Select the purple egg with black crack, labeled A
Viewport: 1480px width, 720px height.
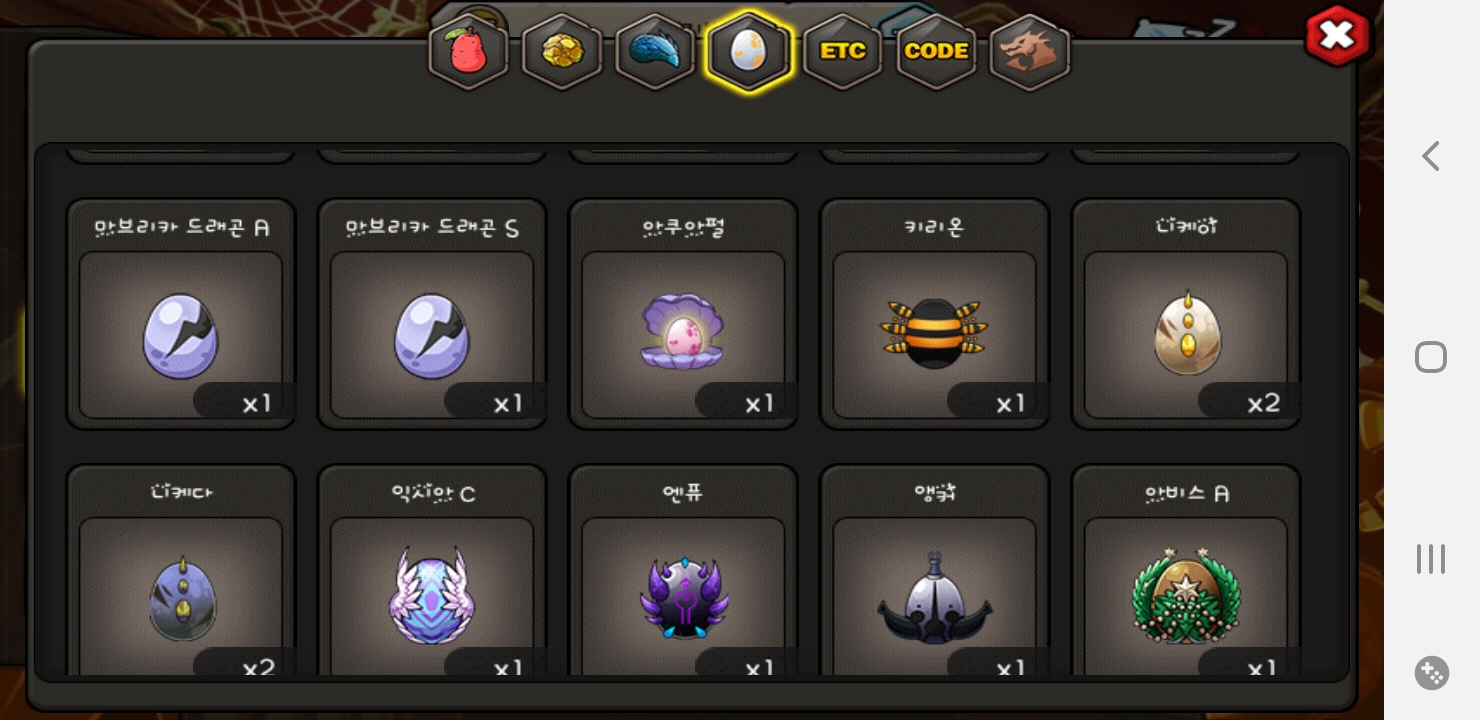click(x=181, y=314)
